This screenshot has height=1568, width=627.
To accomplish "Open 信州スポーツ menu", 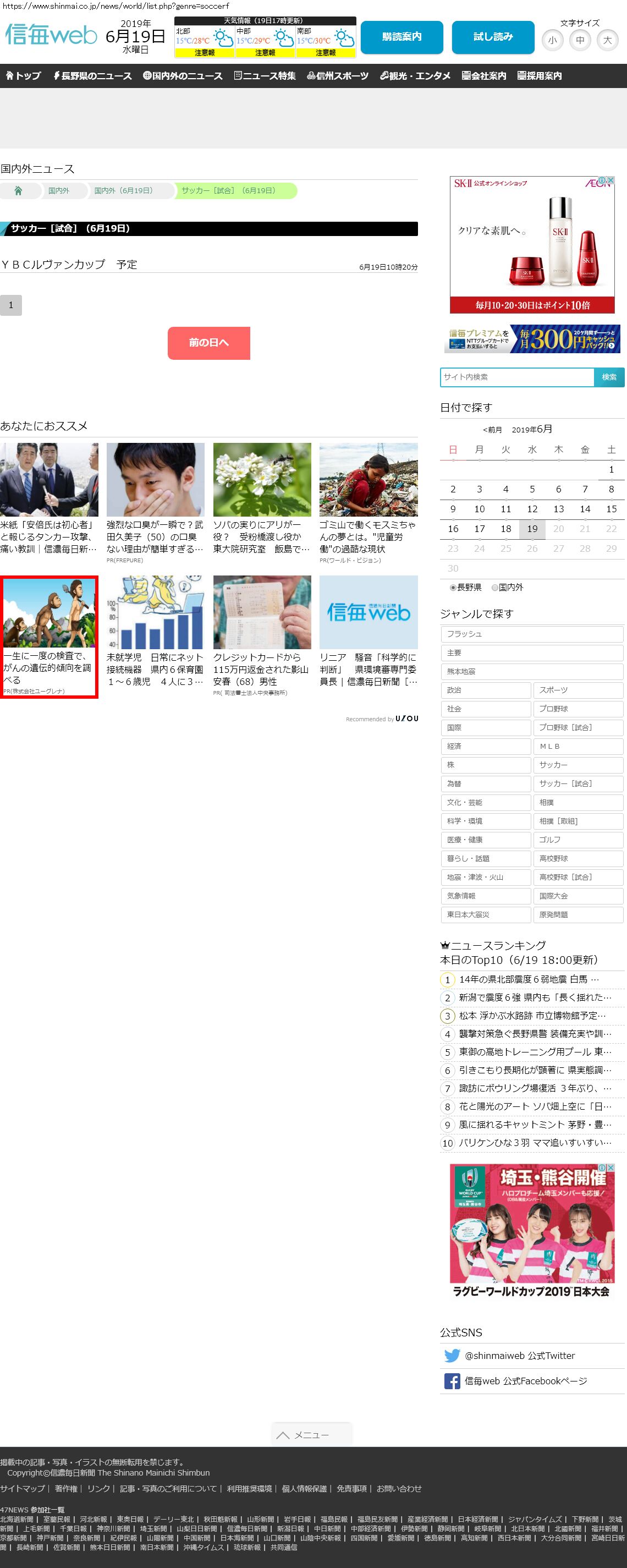I will [338, 75].
